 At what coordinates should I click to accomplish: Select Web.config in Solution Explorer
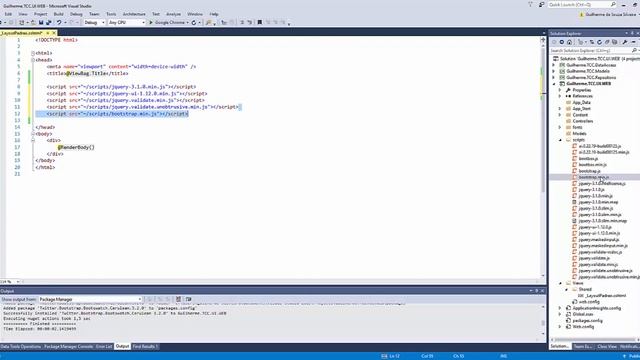pos(583,327)
